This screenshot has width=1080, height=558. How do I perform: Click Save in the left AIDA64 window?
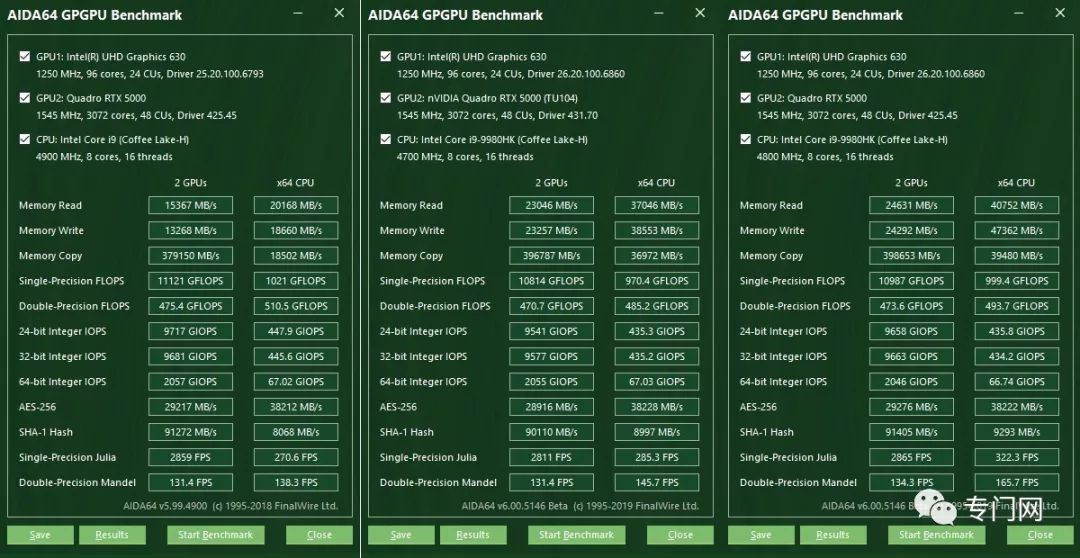(41, 535)
